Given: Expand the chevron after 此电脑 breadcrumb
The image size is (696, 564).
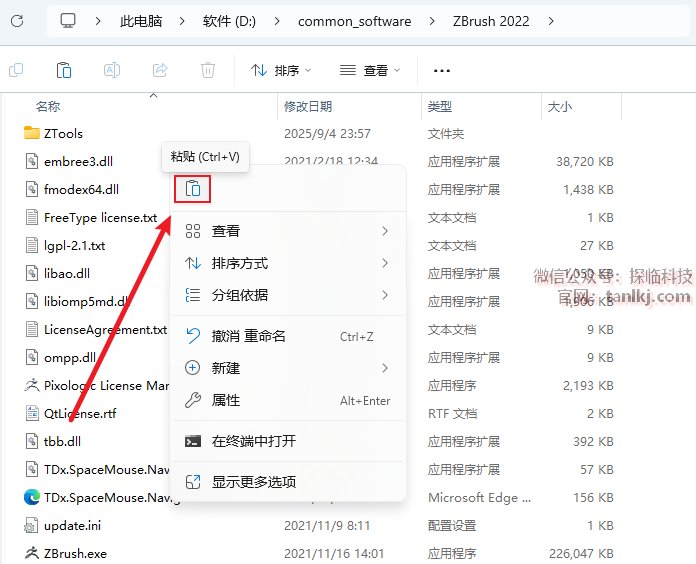Looking at the screenshot, I should (182, 21).
